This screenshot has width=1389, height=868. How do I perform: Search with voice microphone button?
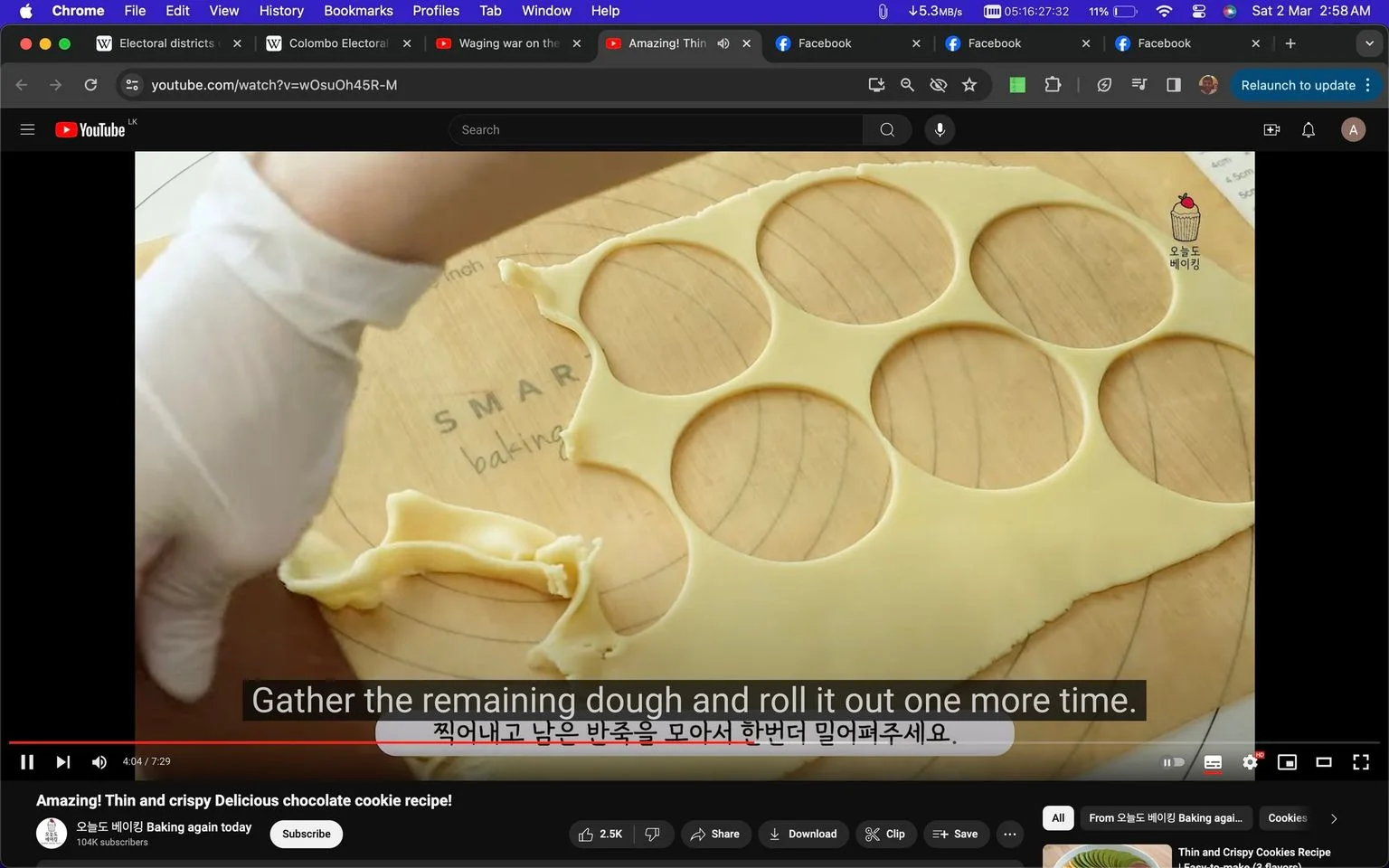pos(940,129)
